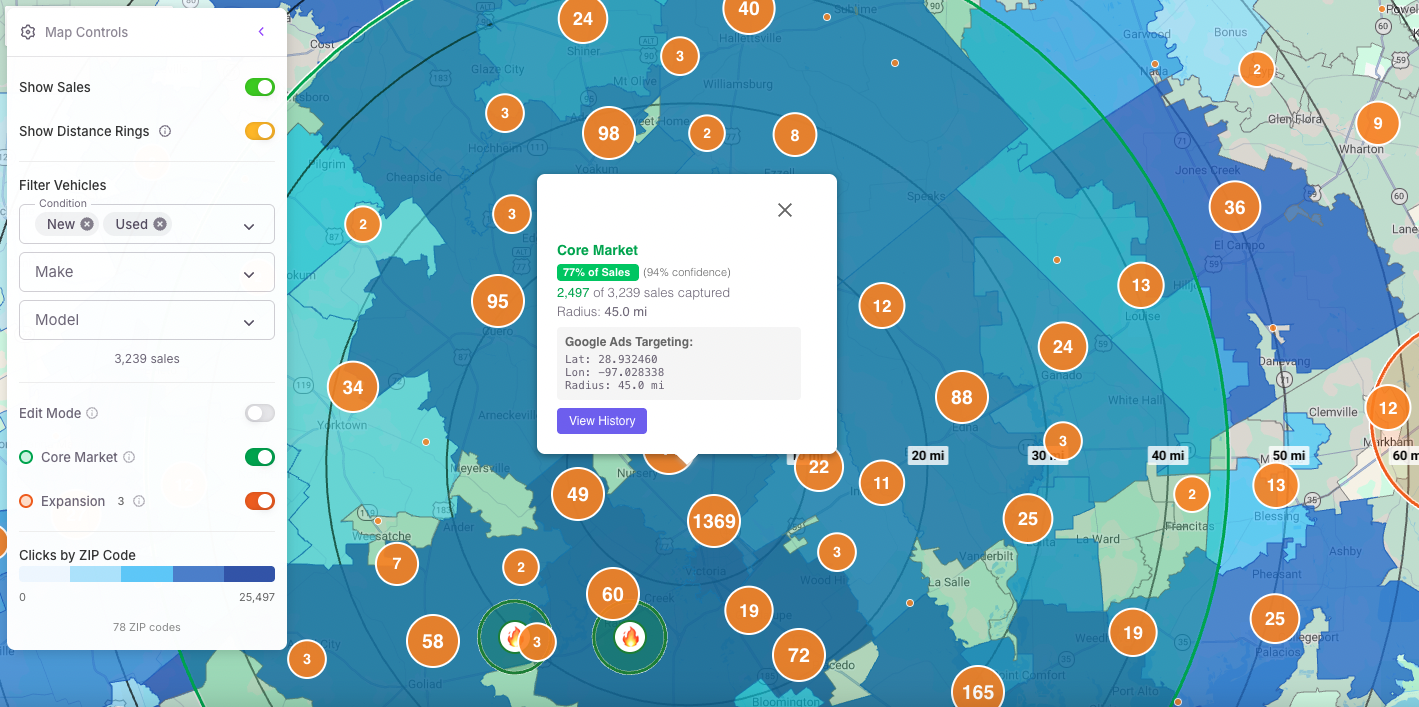Screen dimensions: 1419x707
Task: Remove the New condition filter chip
Action: point(85,224)
